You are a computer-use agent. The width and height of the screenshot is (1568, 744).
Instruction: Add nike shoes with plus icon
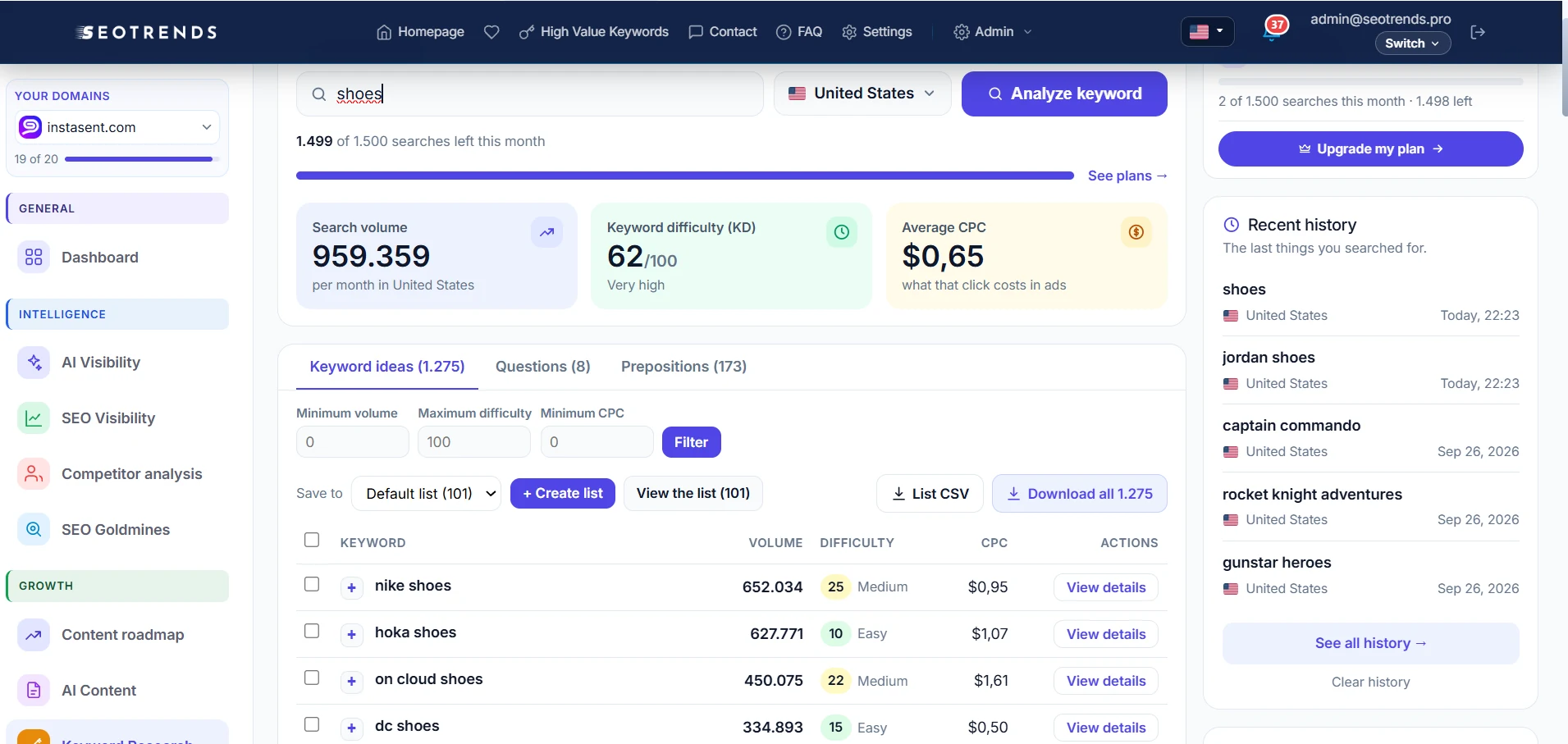pyautogui.click(x=352, y=587)
